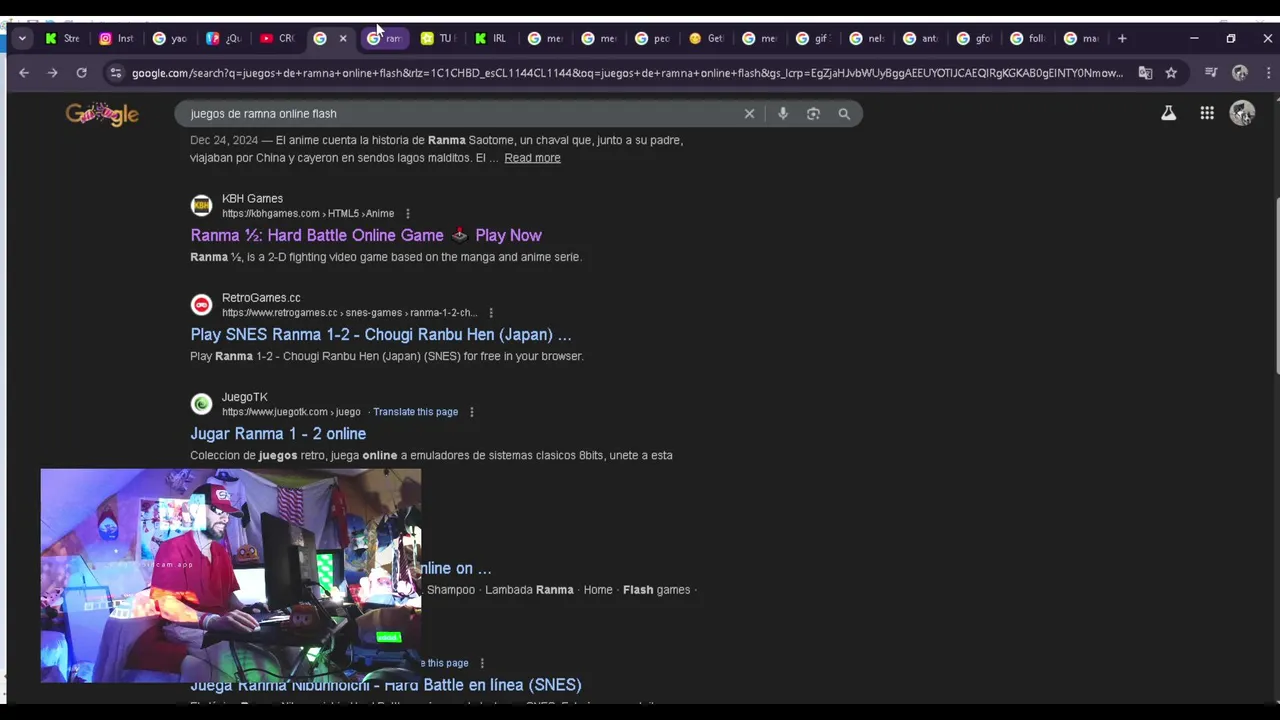
Task: Click the Google logo
Action: [102, 114]
